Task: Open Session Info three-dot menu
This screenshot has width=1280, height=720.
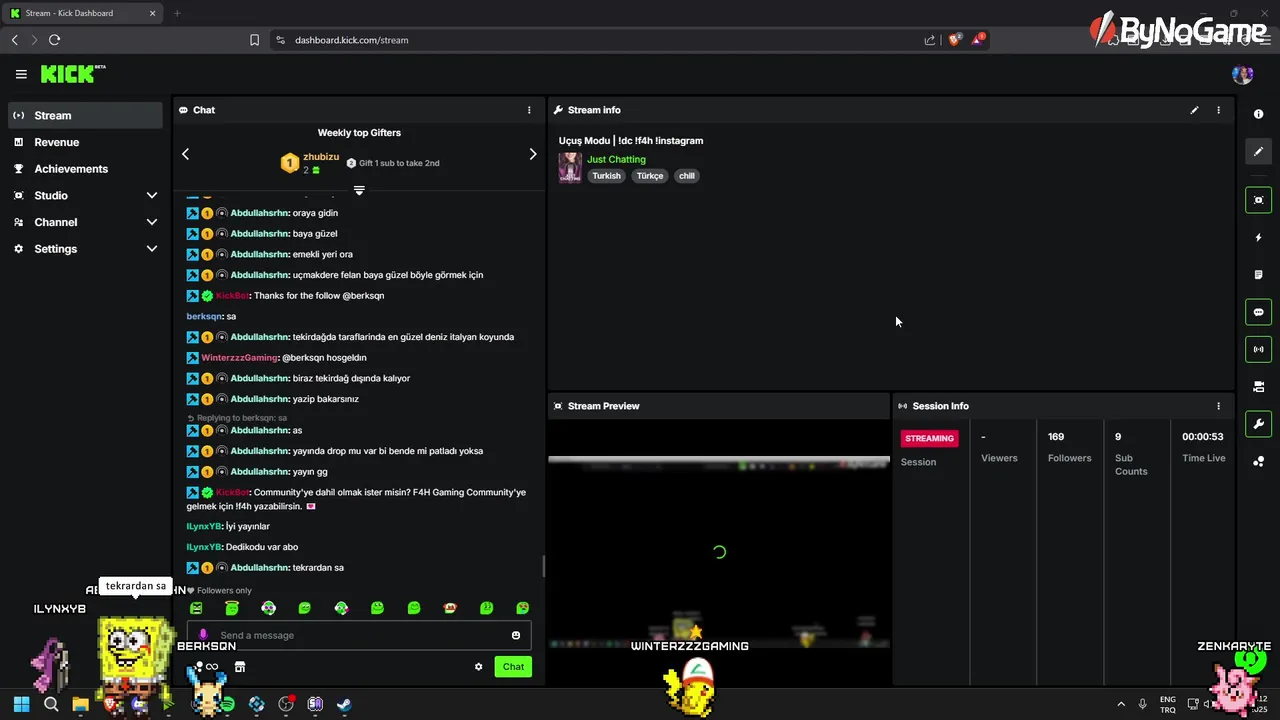Action: (1218, 406)
